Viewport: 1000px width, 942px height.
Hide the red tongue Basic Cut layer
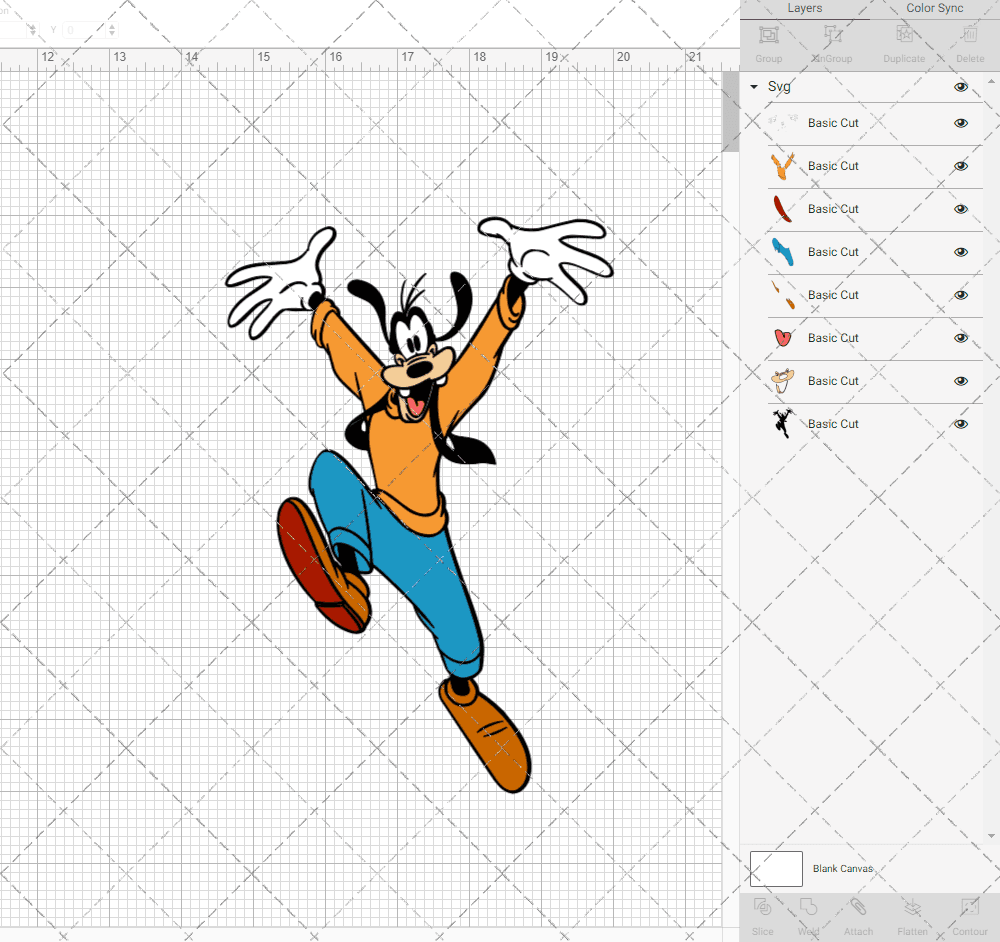click(961, 338)
